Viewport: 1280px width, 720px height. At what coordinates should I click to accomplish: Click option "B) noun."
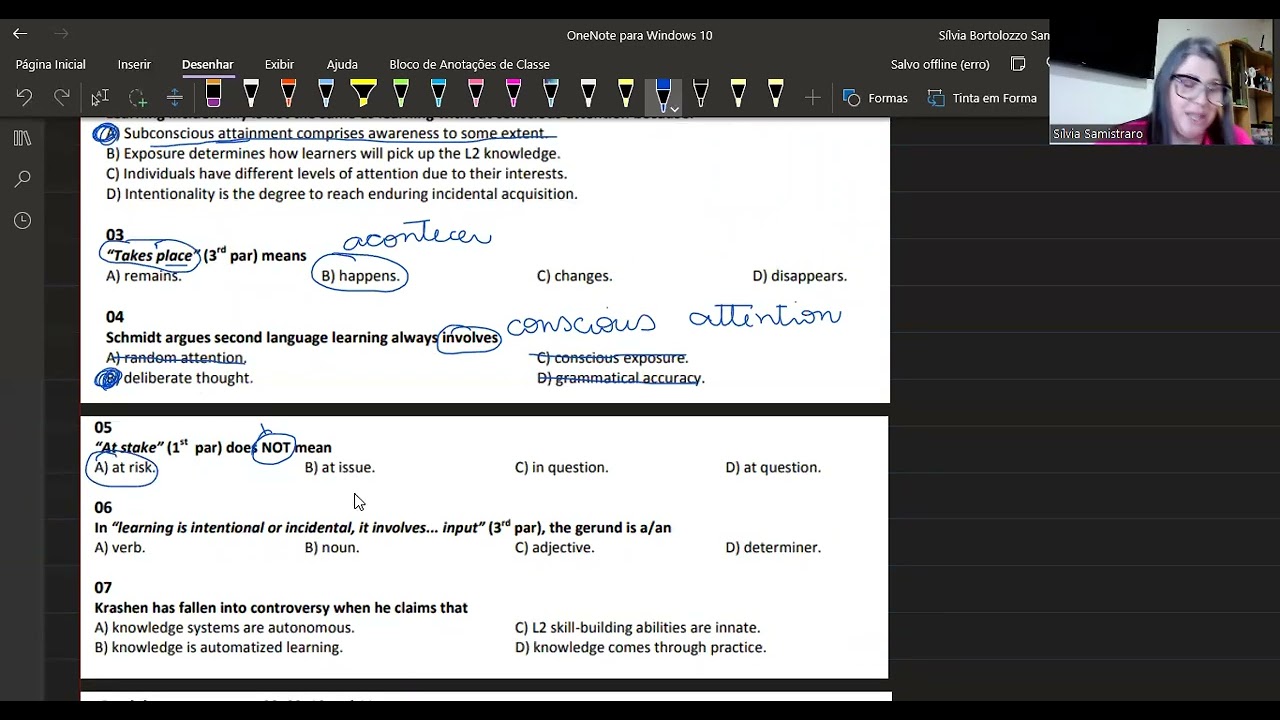(x=332, y=547)
